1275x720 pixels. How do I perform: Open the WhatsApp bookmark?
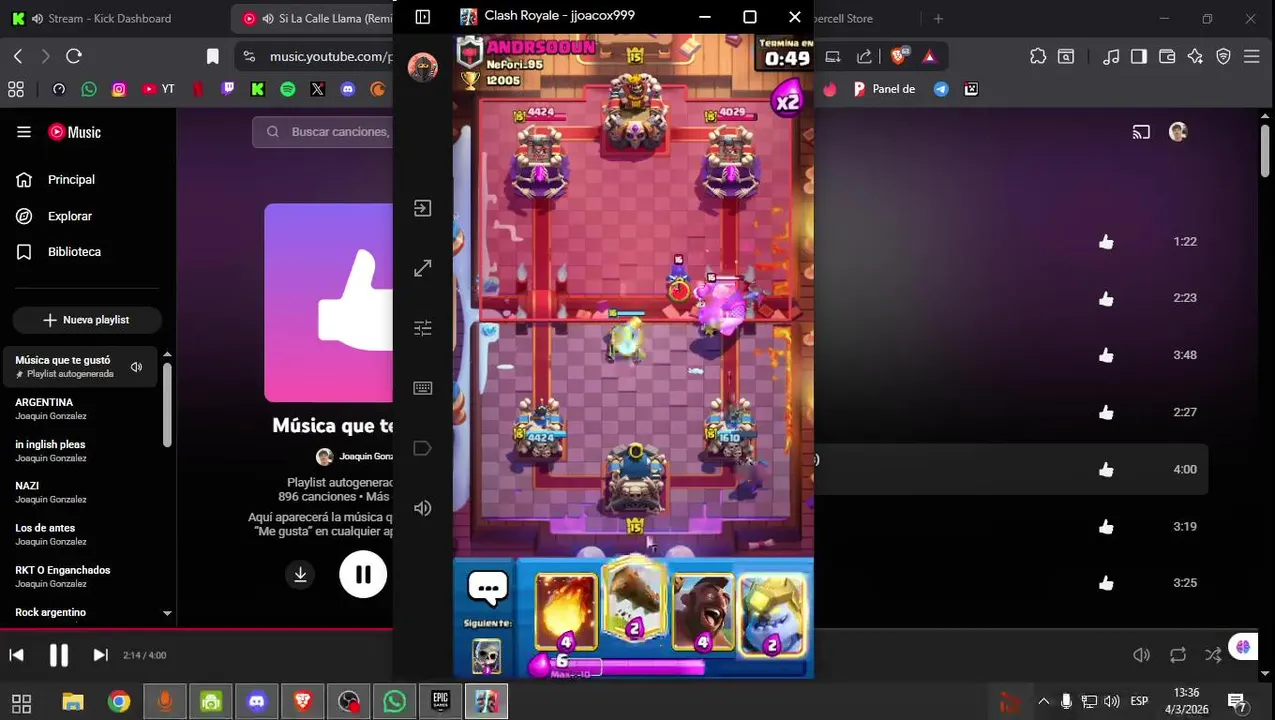click(x=89, y=89)
